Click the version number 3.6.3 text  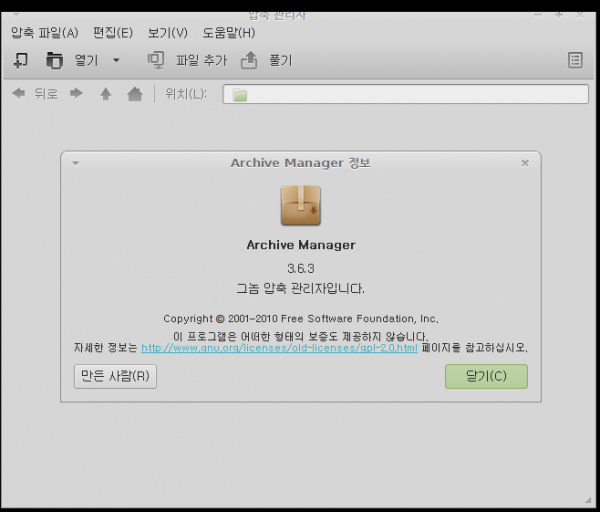pyautogui.click(x=301, y=269)
